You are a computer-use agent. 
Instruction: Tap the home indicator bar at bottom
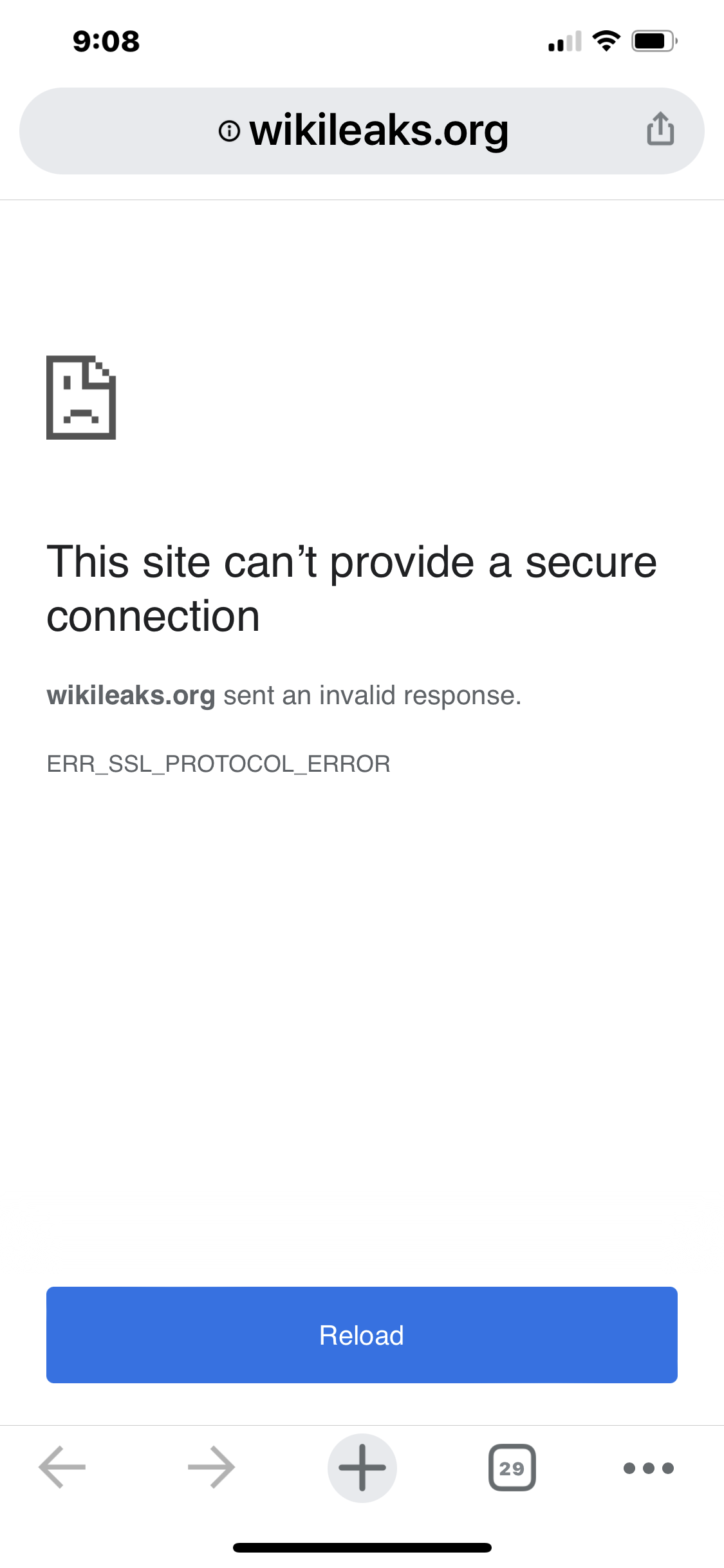click(x=362, y=1547)
